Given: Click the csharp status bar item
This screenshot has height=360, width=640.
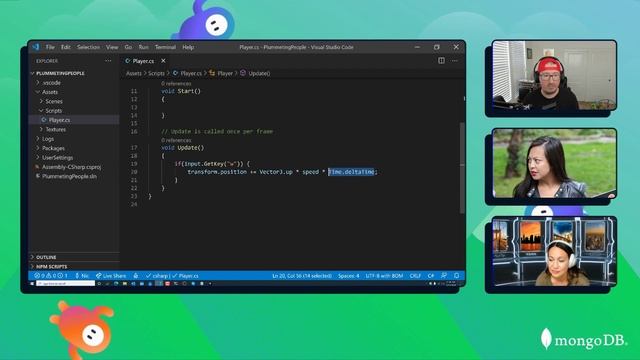Looking at the screenshot, I should pyautogui.click(x=158, y=276).
